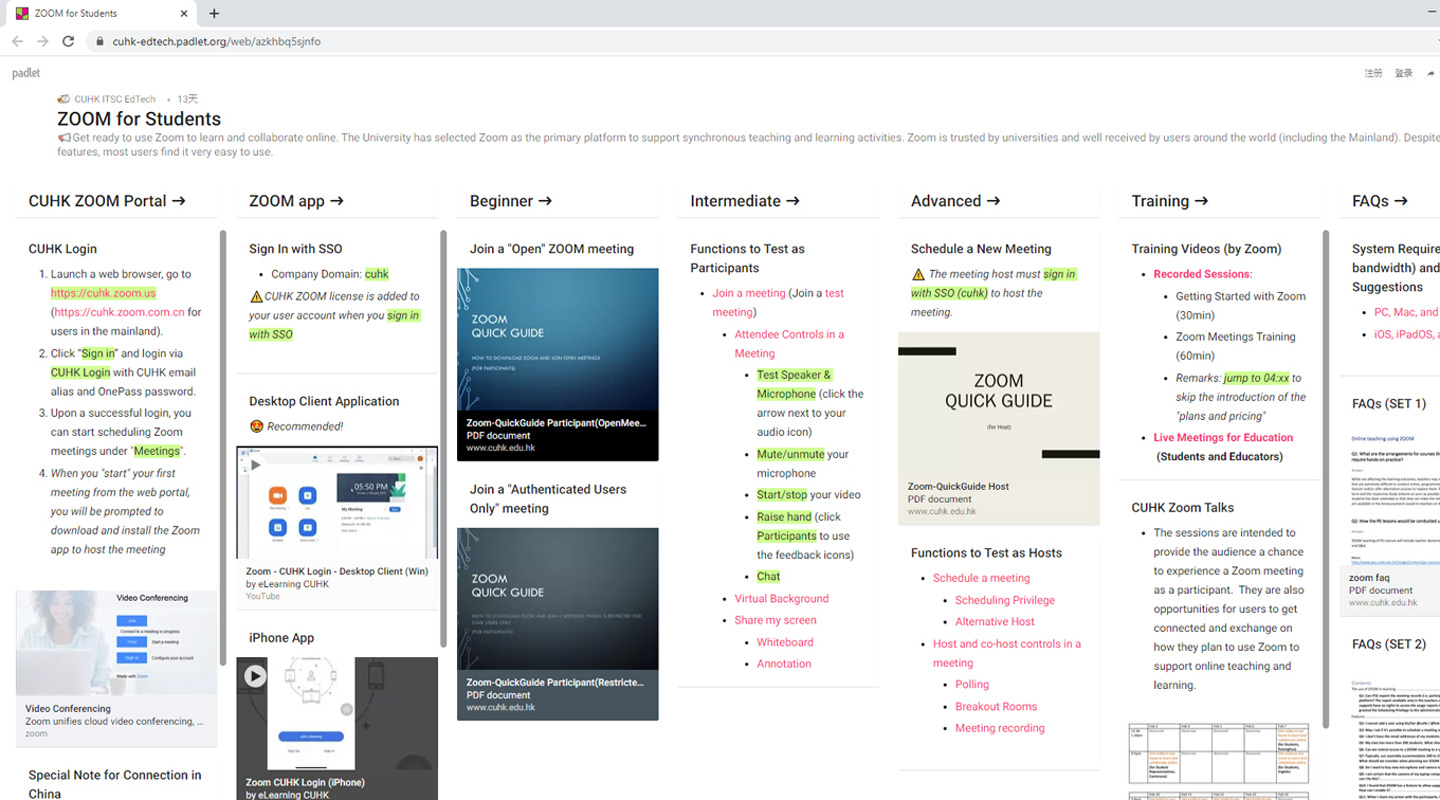Click CUHK ZOOM Portal column header
Viewport: 1440px width, 800px height.
click(x=107, y=201)
